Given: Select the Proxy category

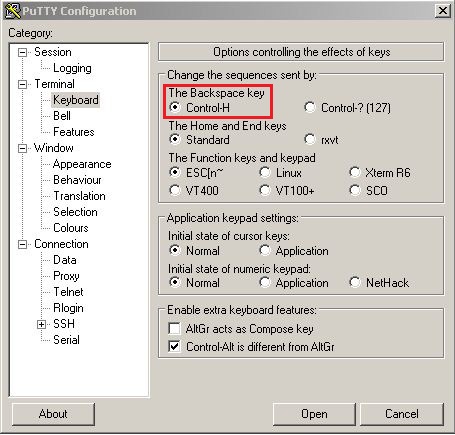Looking at the screenshot, I should click(x=66, y=276).
